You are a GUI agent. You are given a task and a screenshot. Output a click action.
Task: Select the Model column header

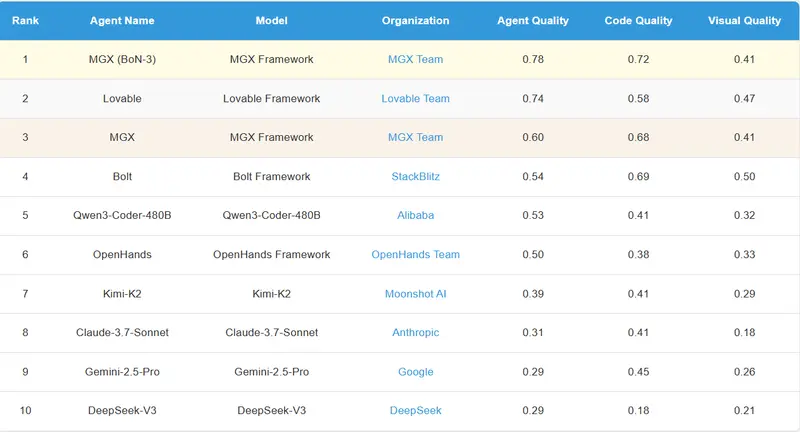(x=271, y=21)
